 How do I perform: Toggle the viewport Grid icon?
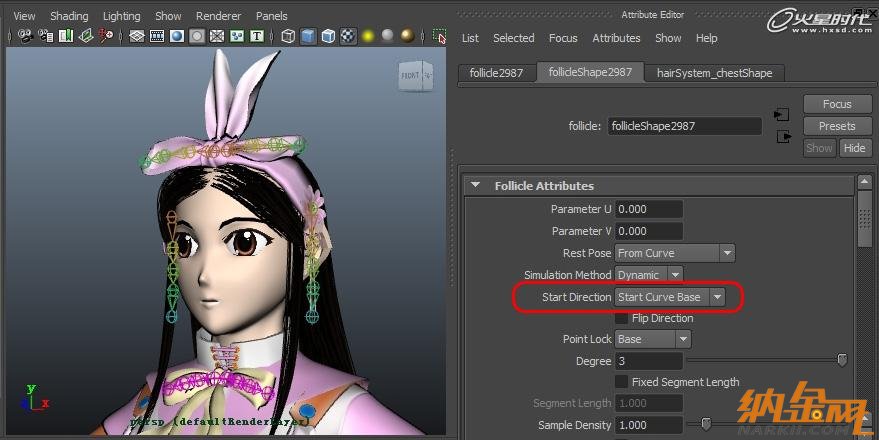[137, 36]
